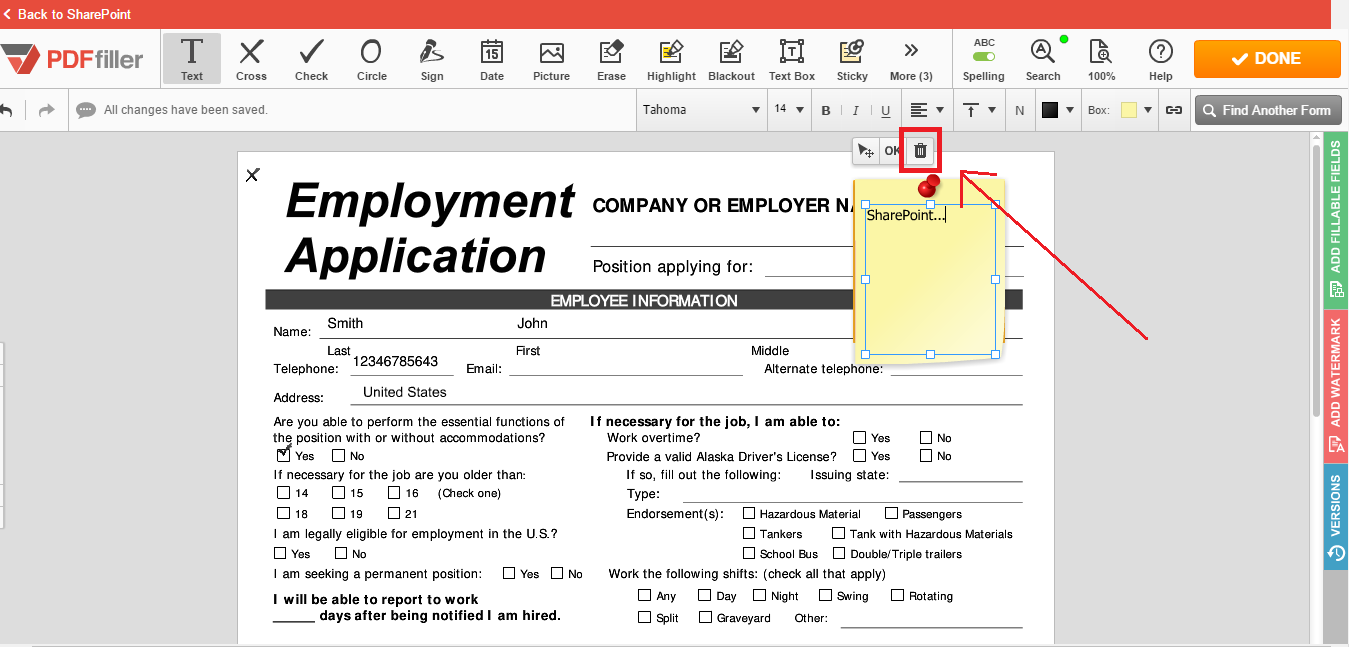This screenshot has height=647, width=1349.
Task: Open the Add Fillable Fields tab
Action: (x=1336, y=221)
